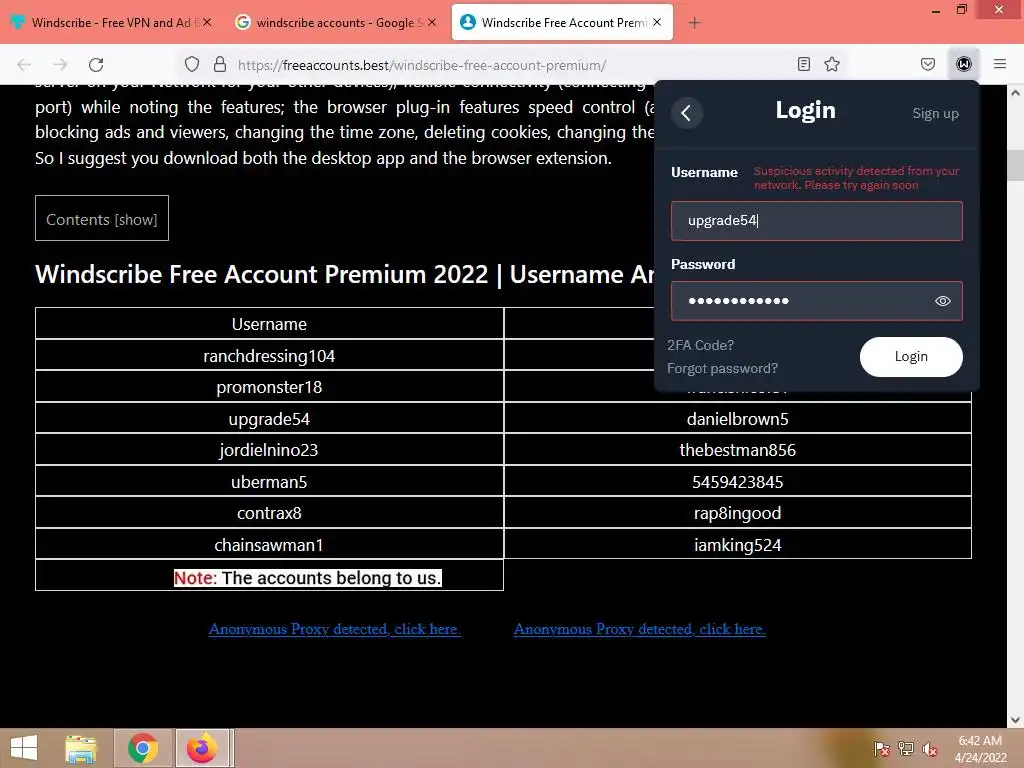Image resolution: width=1024 pixels, height=768 pixels.
Task: Go back to previous page
Action: [x=24, y=64]
